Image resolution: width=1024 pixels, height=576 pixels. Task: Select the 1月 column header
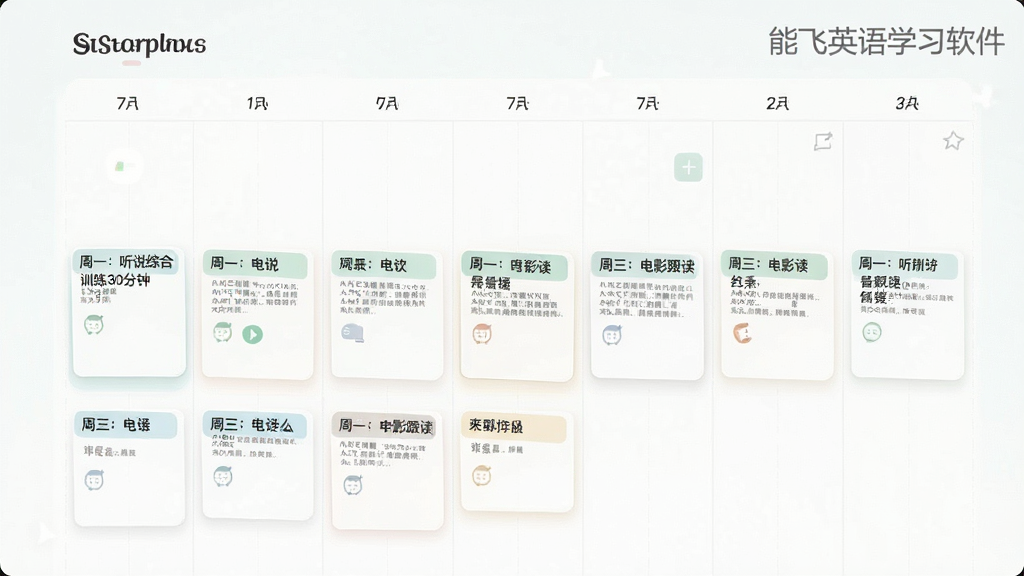[x=257, y=103]
